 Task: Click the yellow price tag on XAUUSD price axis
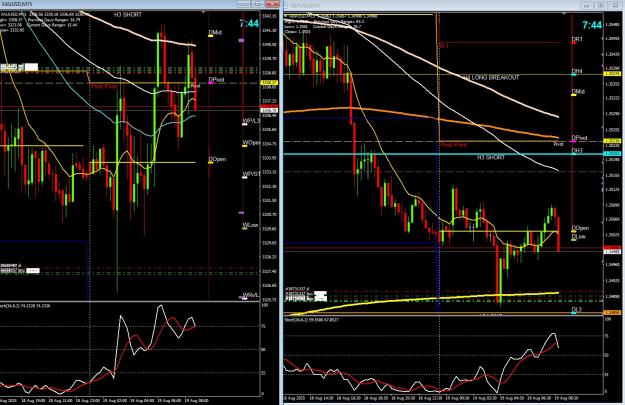(x=269, y=83)
